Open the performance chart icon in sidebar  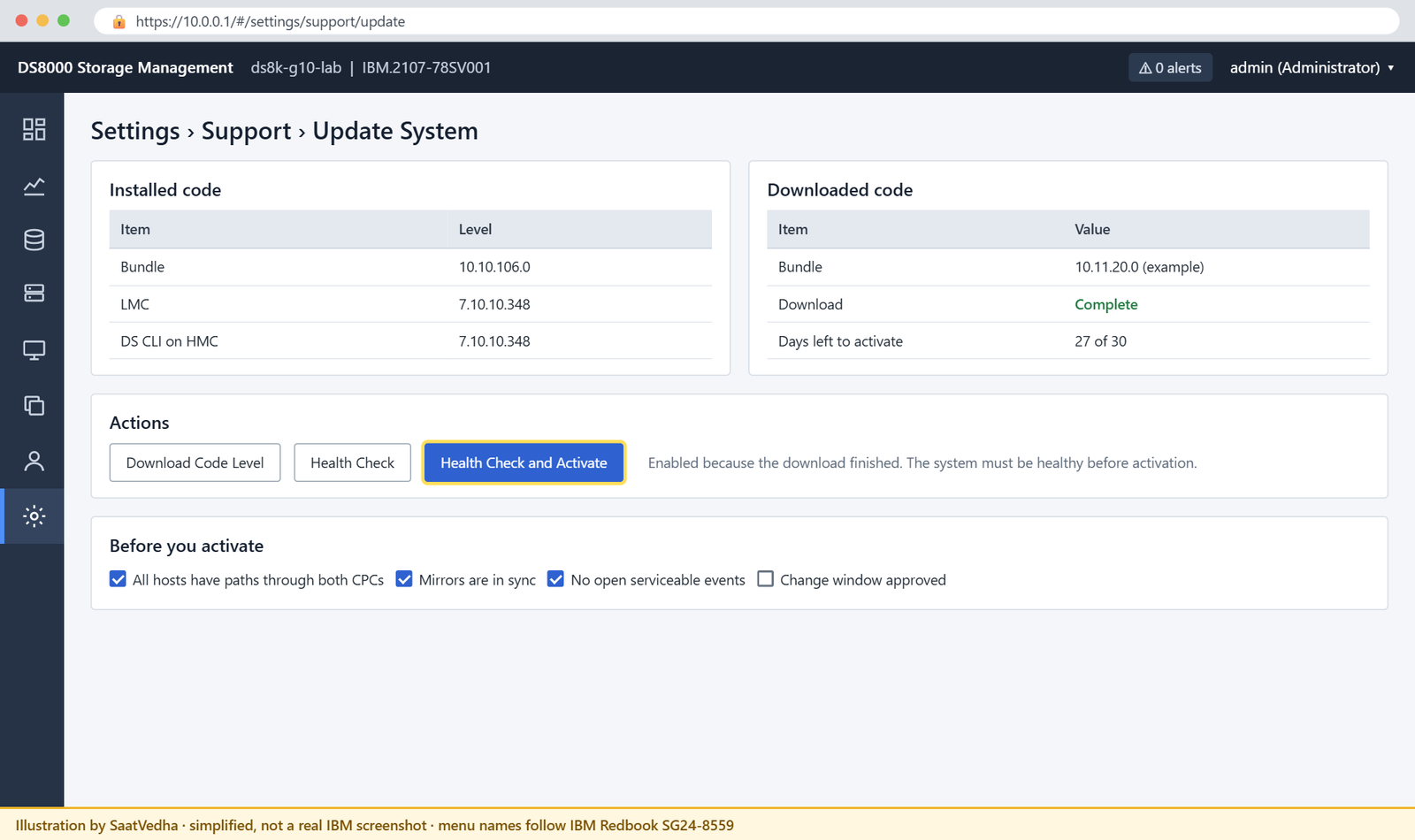[34, 186]
